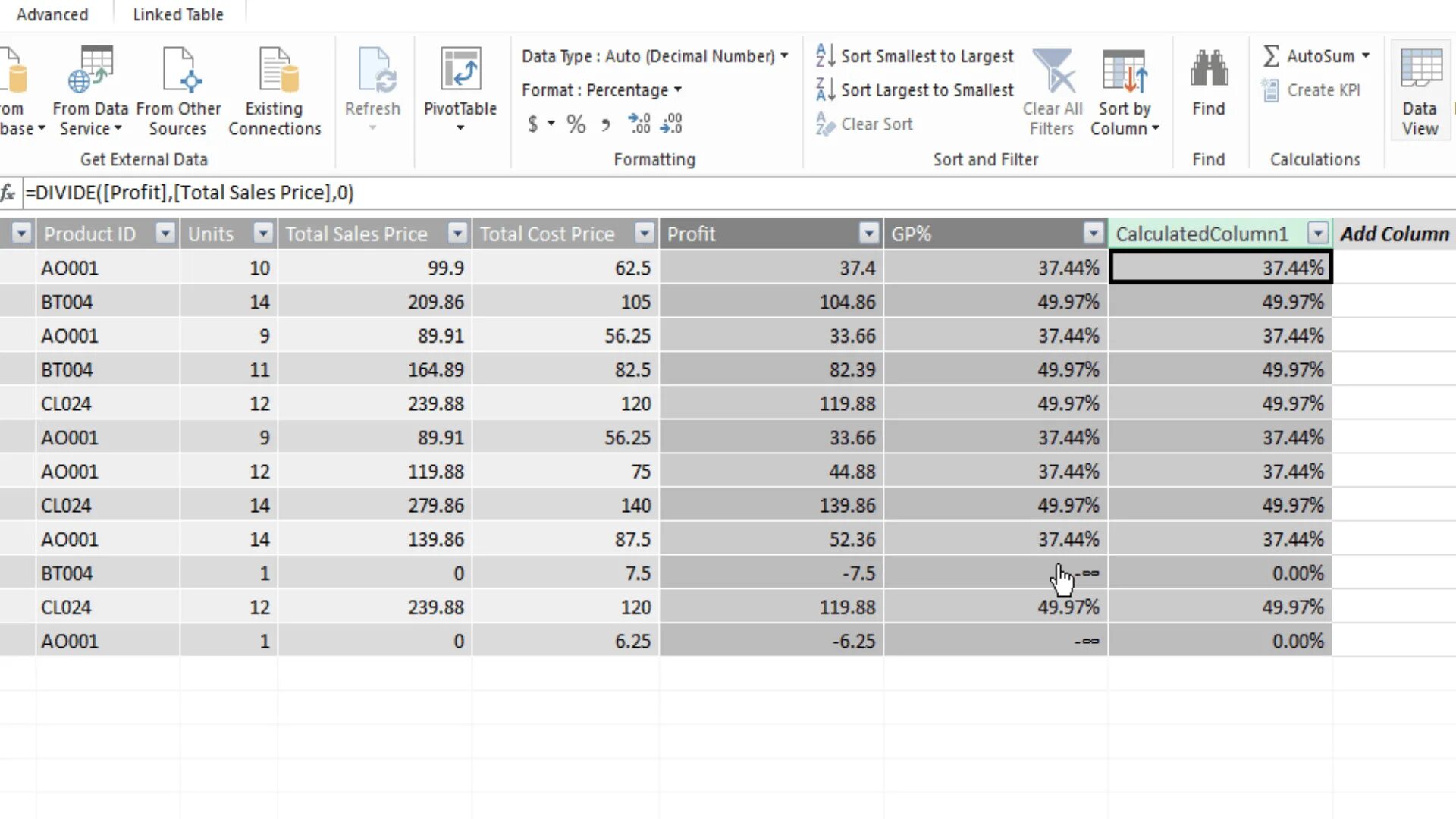Open GP% column filter dropdown
Image resolution: width=1456 pixels, height=819 pixels.
pyautogui.click(x=1093, y=234)
